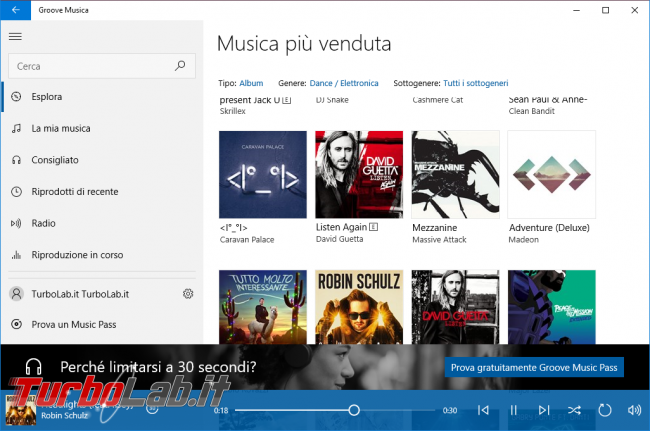Click the Listen Again title
The image size is (650, 431).
click(341, 227)
